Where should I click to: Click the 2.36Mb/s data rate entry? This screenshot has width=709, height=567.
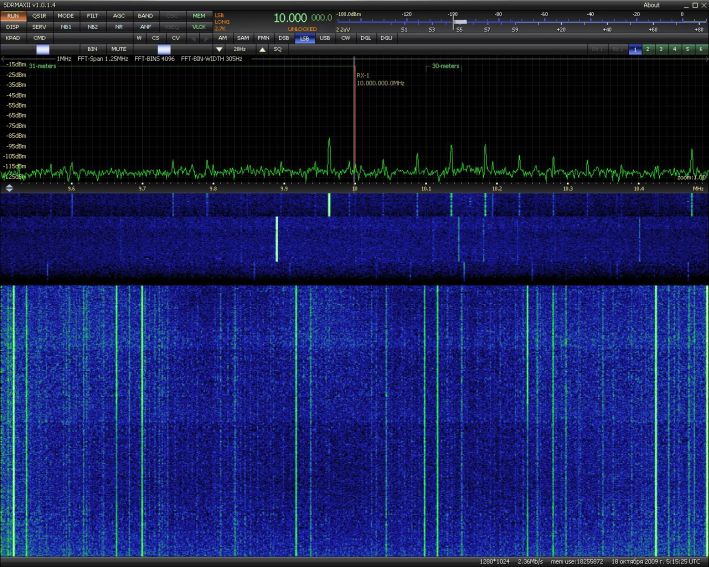(x=530, y=562)
